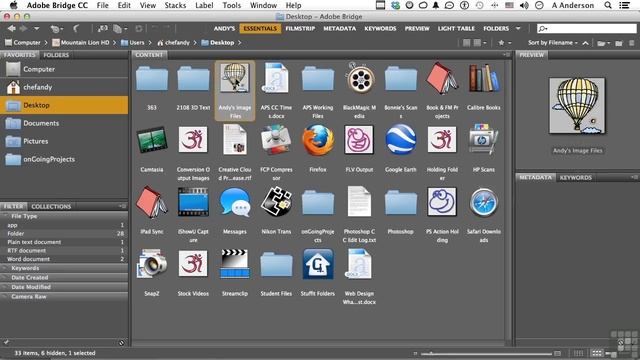This screenshot has width=640, height=360.
Task: Click the Return to Photoshop boomerang icon
Action: tap(76, 29)
